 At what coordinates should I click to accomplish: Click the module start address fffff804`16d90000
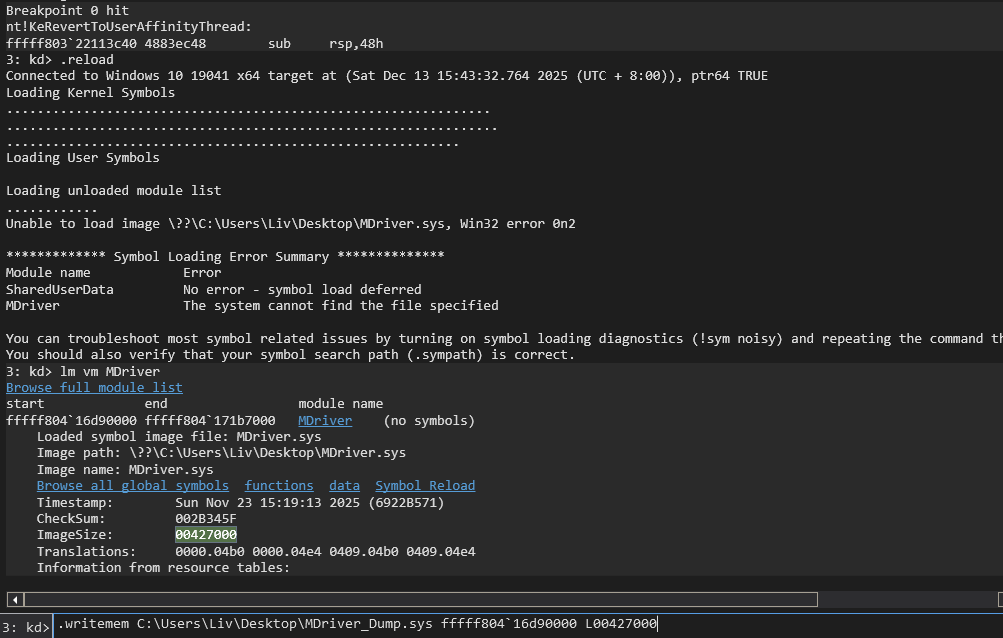pyautogui.click(x=71, y=420)
